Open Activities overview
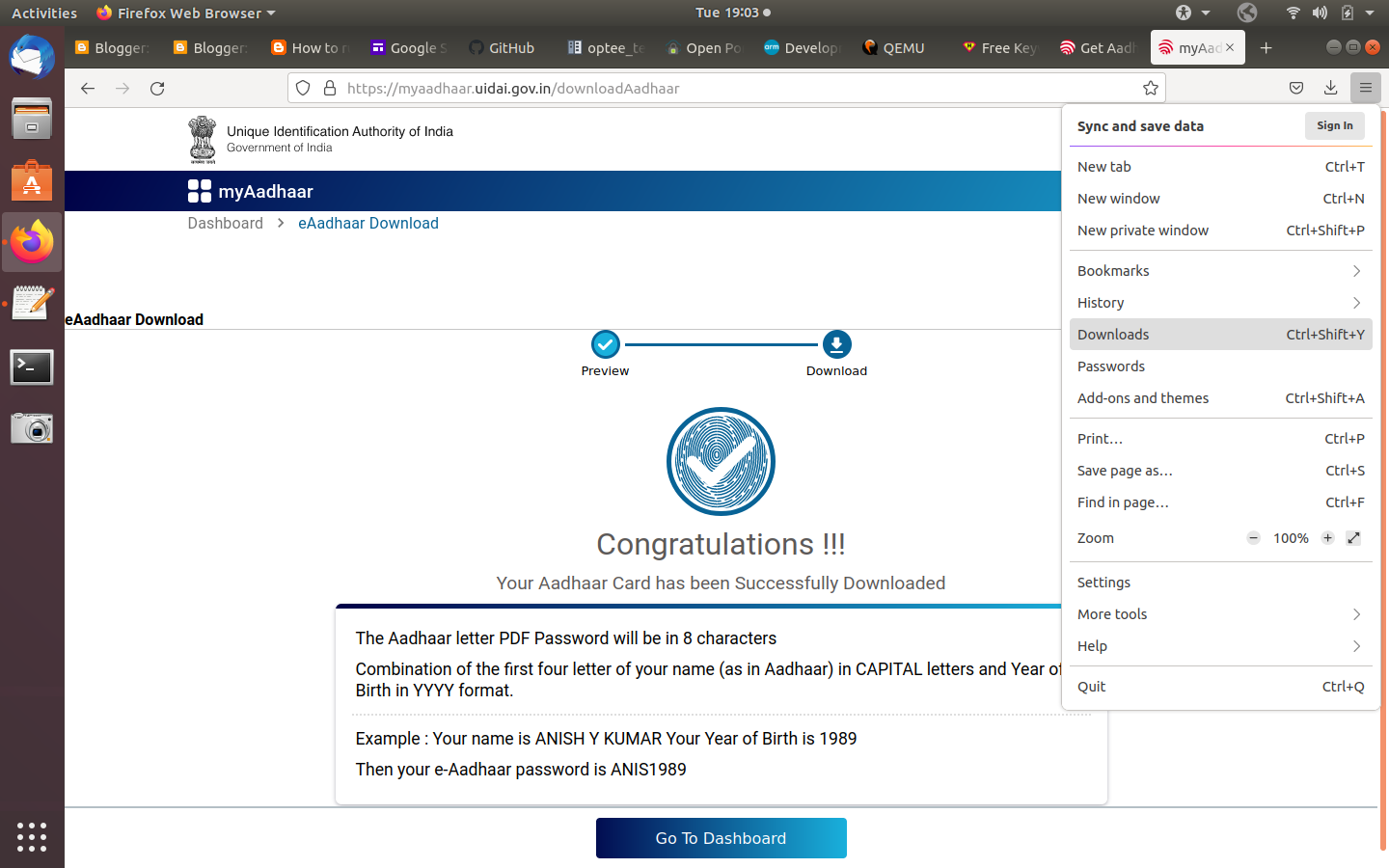The width and height of the screenshot is (1389, 868). 44,13
